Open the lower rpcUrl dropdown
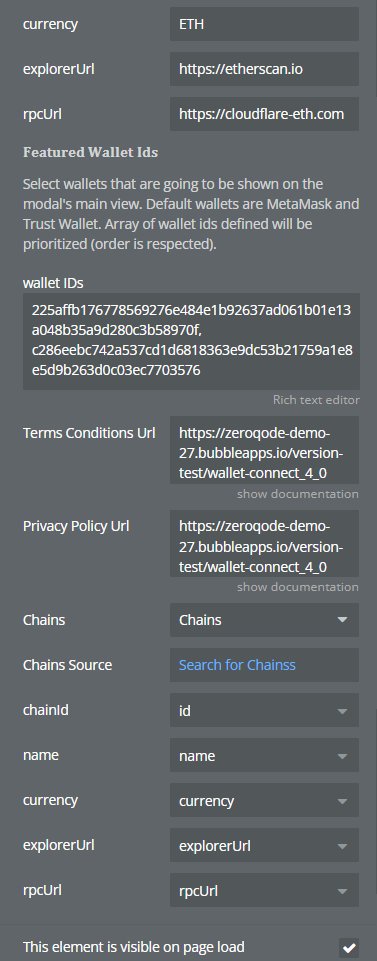Image resolution: width=377 pixels, height=961 pixels. pos(264,891)
